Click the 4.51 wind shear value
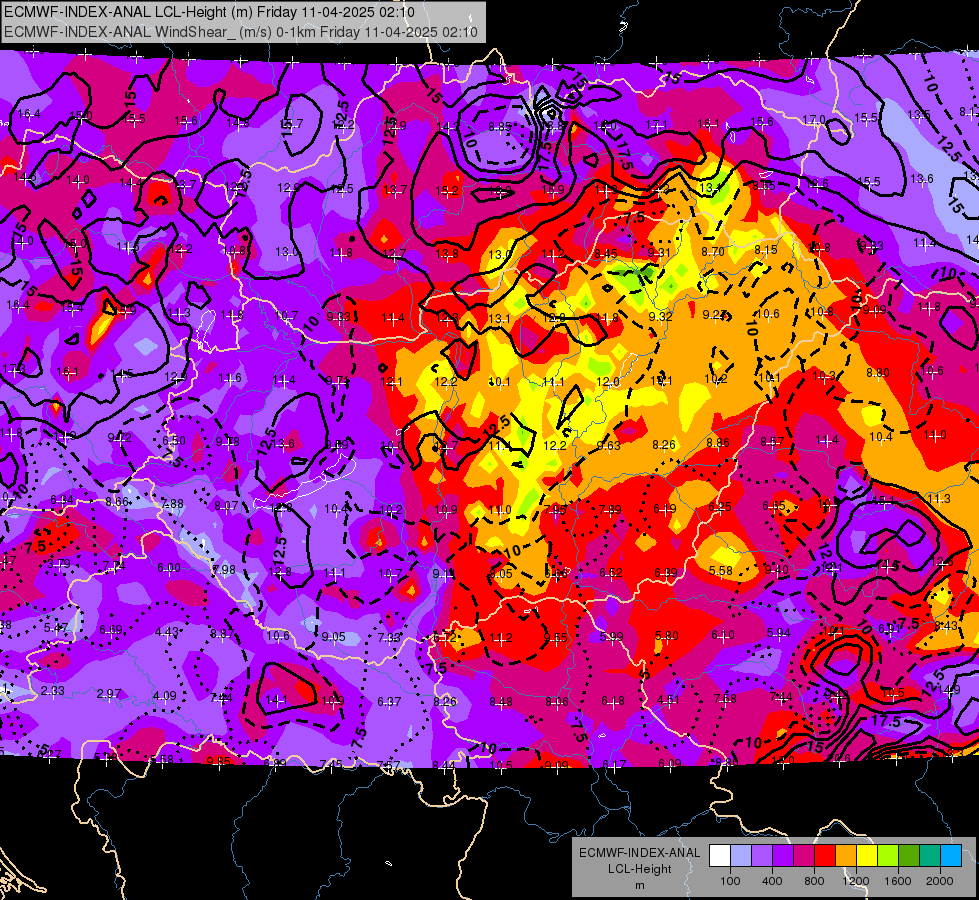 coord(669,700)
